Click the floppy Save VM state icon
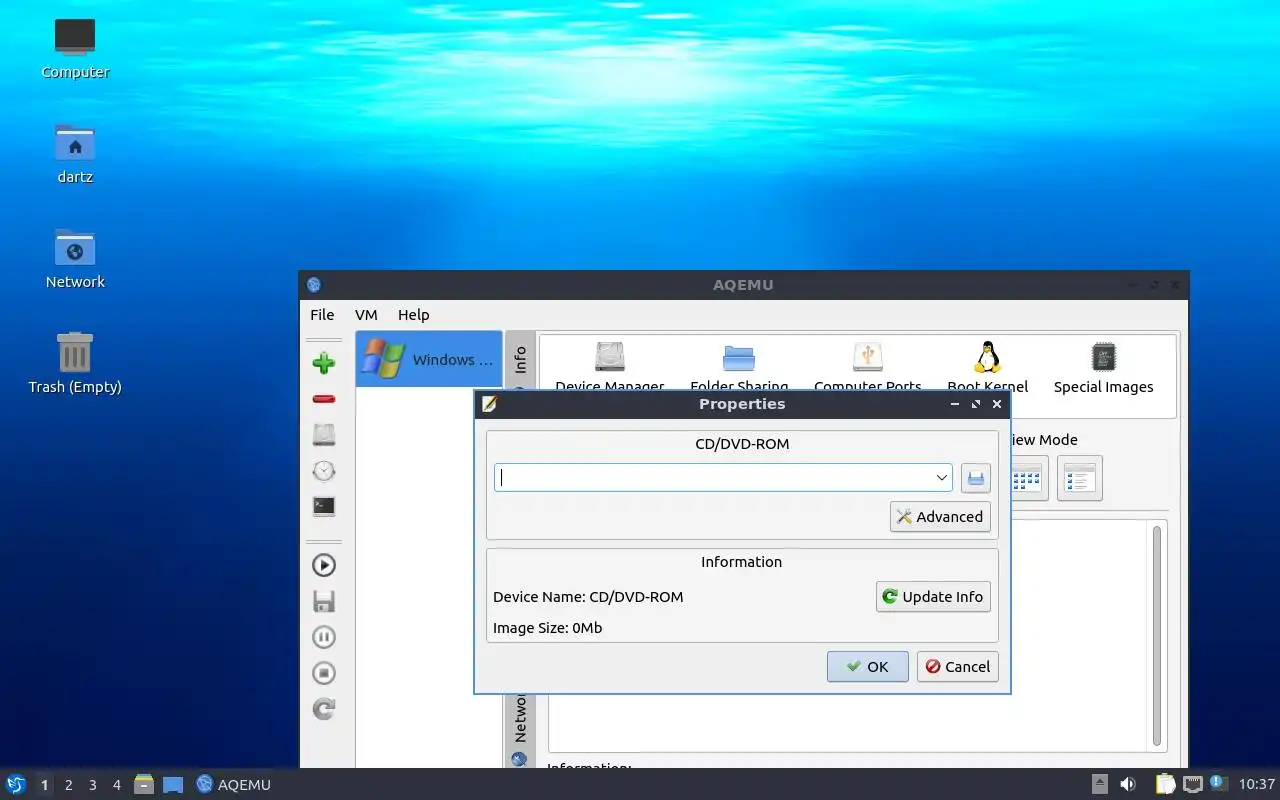 click(x=323, y=601)
